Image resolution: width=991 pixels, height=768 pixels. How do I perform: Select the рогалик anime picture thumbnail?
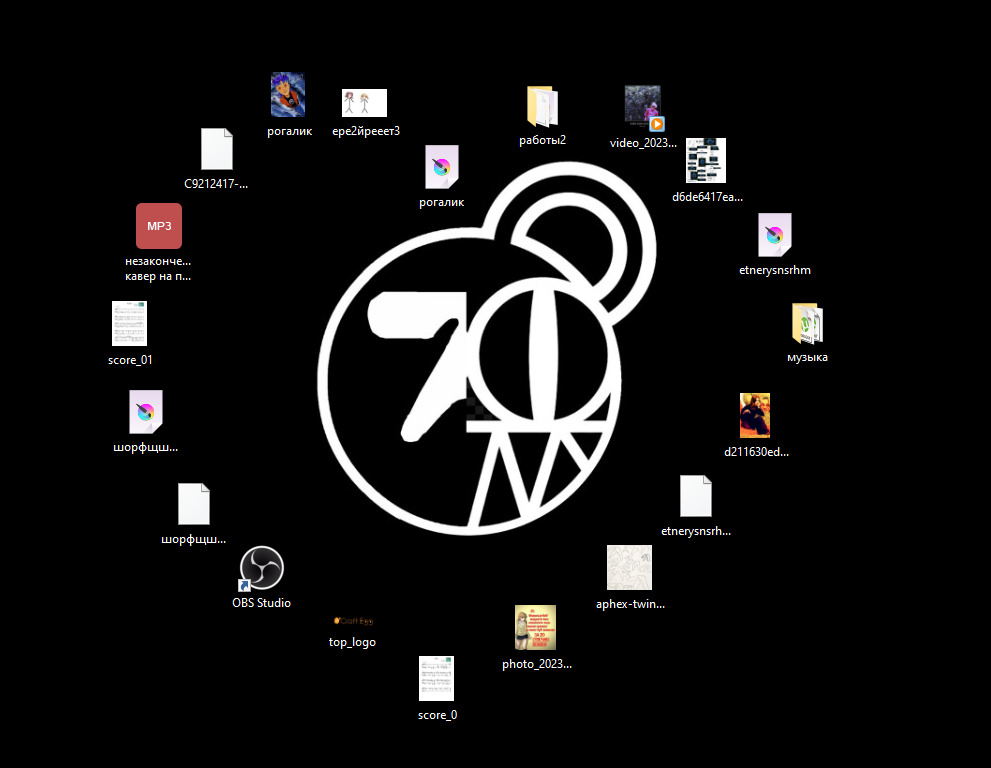point(288,95)
